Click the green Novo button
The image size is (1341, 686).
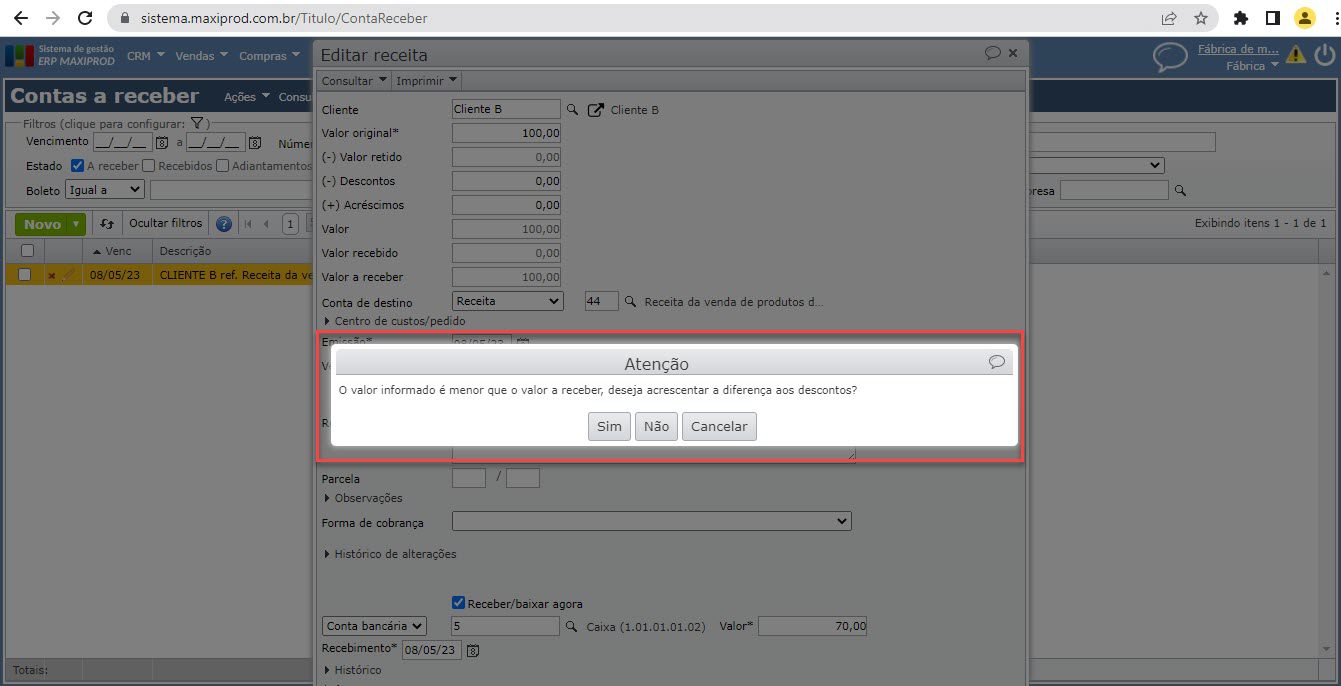pyautogui.click(x=42, y=224)
